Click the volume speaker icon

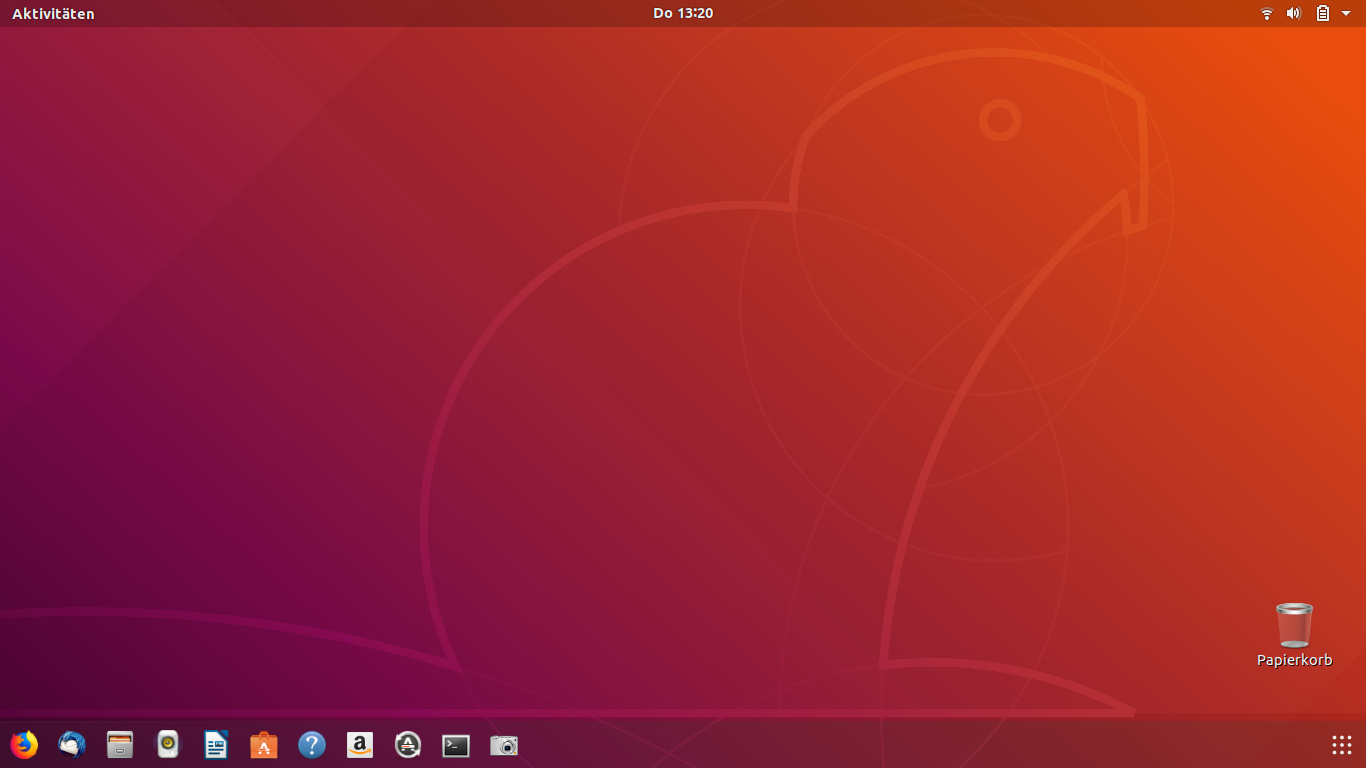point(1293,13)
